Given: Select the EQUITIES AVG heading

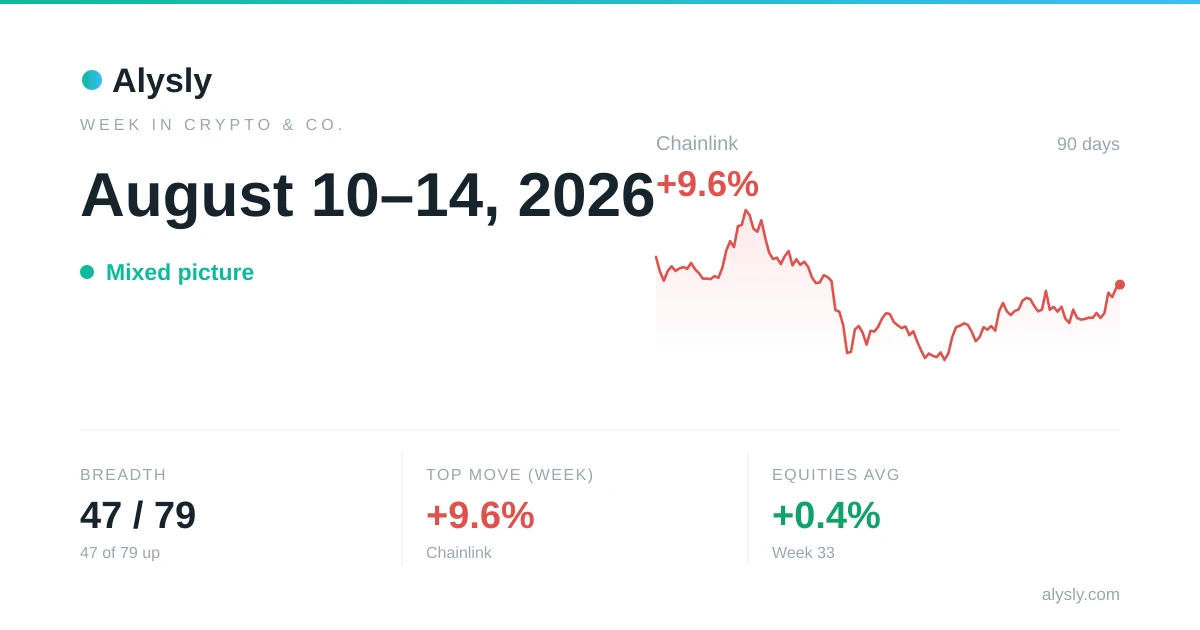Looking at the screenshot, I should 836,475.
